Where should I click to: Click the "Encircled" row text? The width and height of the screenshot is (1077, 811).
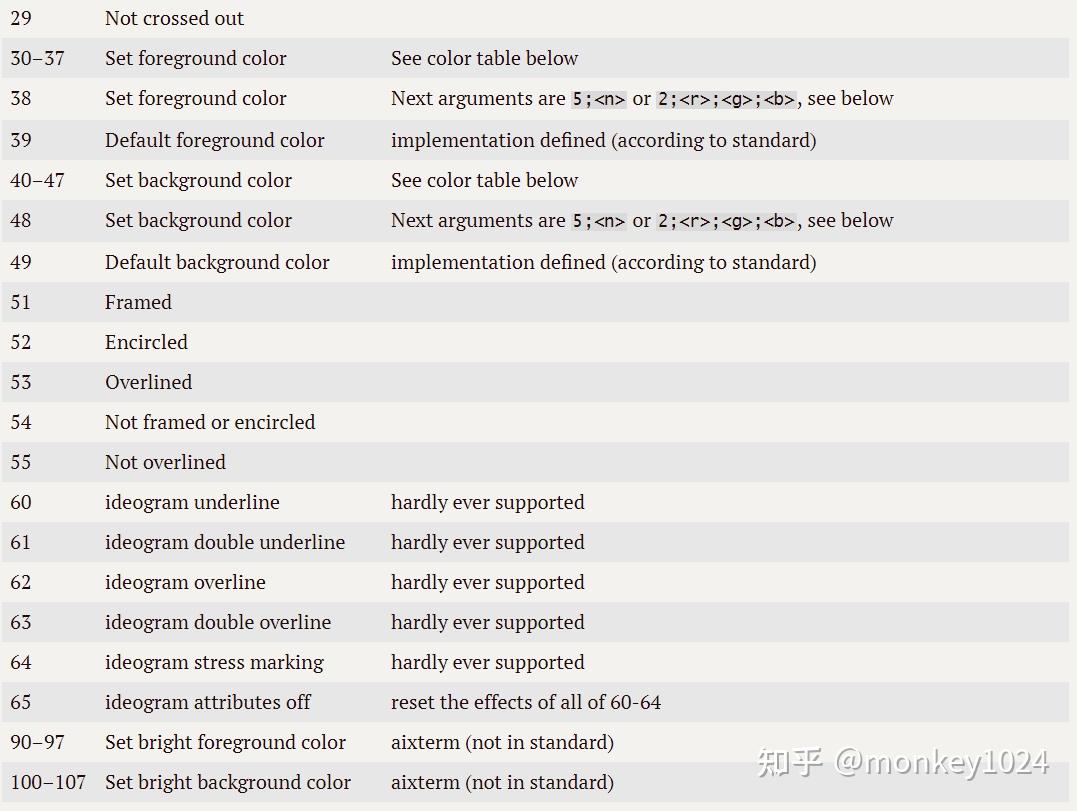pyautogui.click(x=146, y=342)
